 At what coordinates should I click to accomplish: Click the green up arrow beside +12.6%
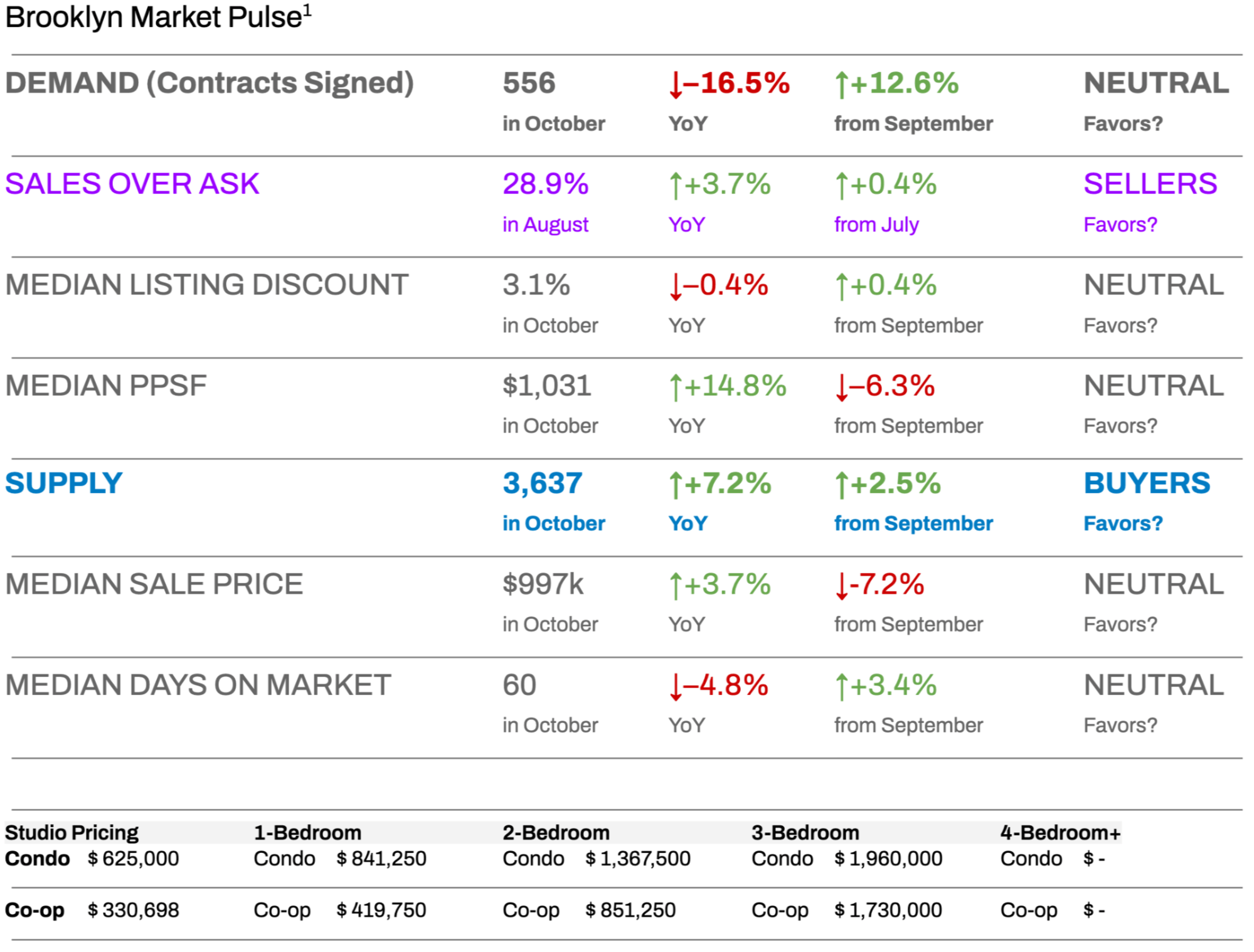(841, 85)
